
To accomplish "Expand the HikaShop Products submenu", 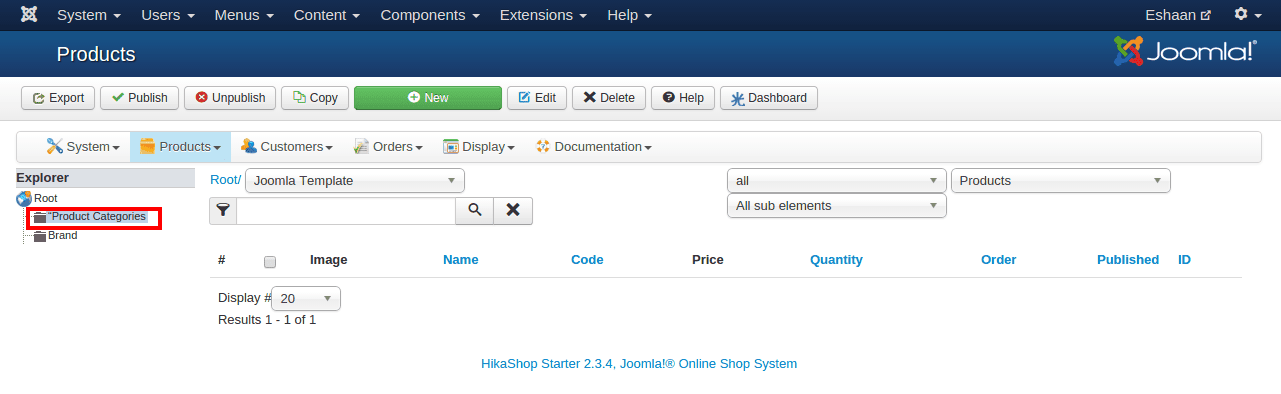I will (x=180, y=147).
